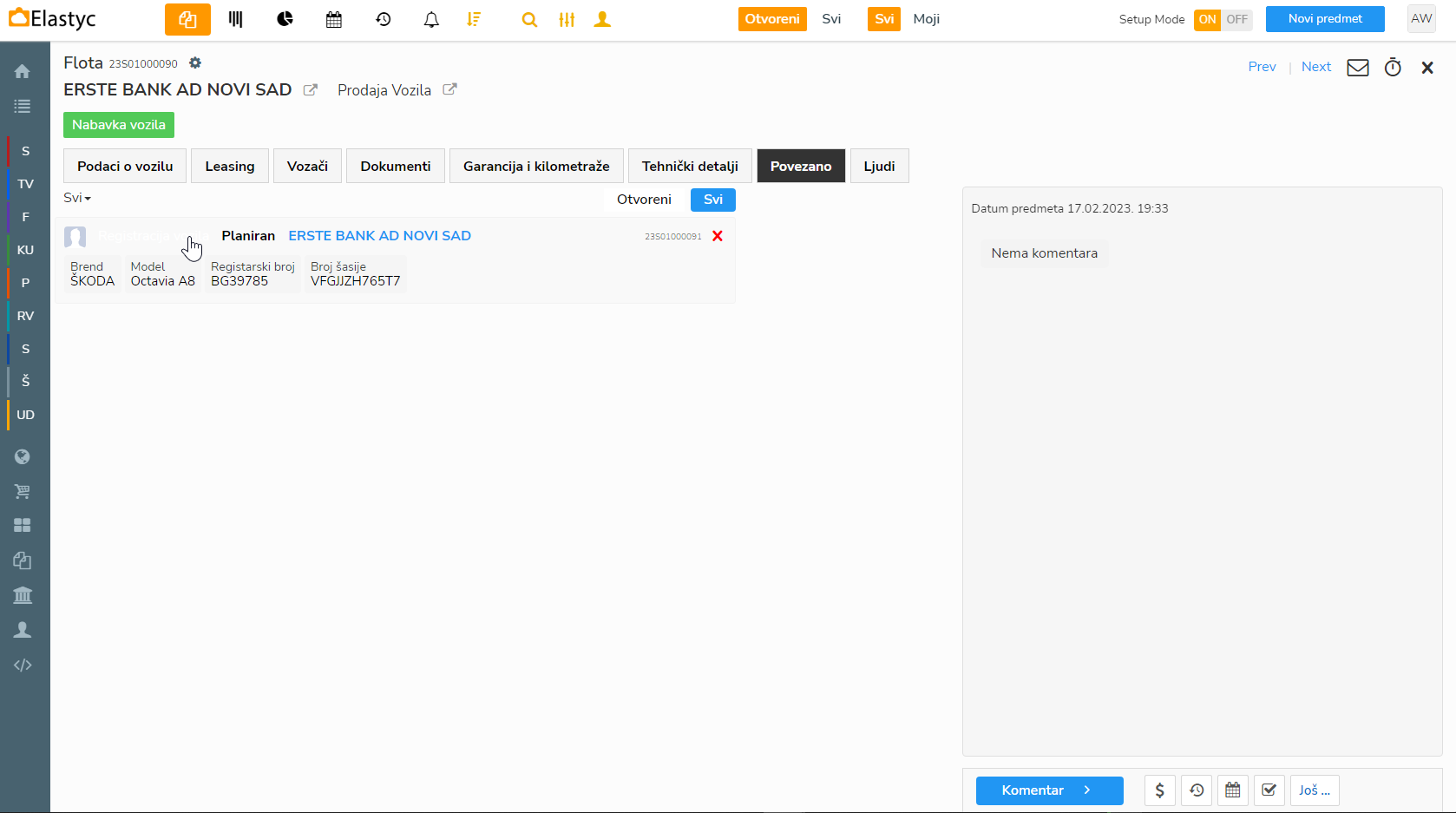The height and width of the screenshot is (813, 1456).
Task: Open the search magnifier icon
Action: click(529, 19)
